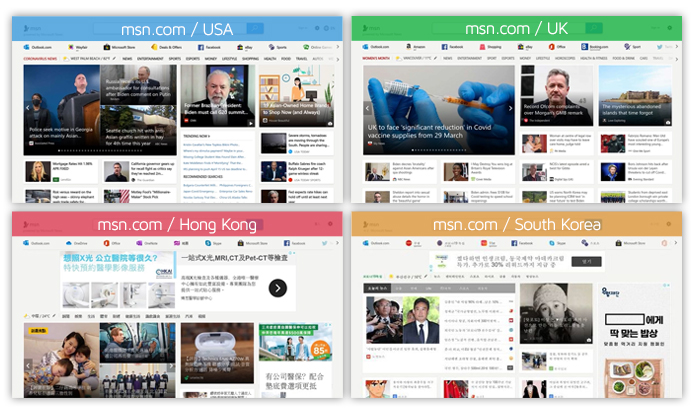Screen dimensions: 693x409
Task: Open earbuds case story on Hong Kong page
Action: point(217,353)
